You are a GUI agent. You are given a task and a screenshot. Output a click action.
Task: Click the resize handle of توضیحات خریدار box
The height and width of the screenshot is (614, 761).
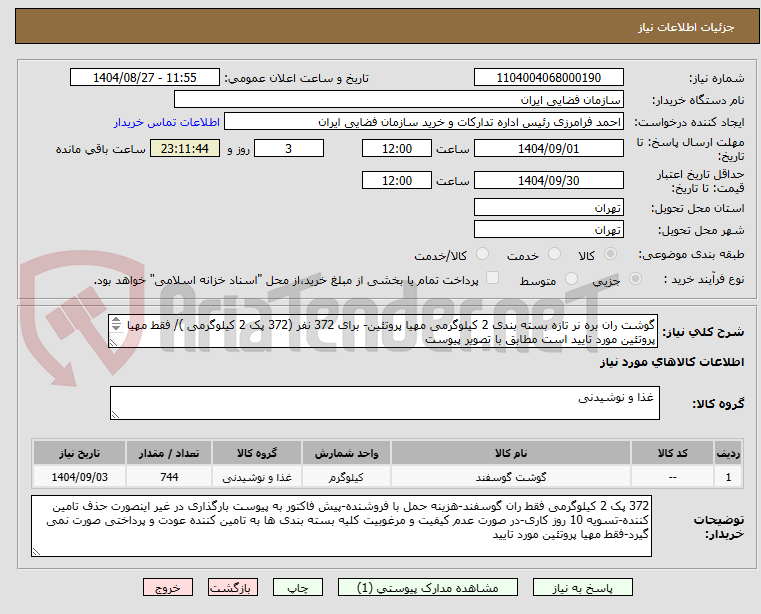[x=36, y=552]
